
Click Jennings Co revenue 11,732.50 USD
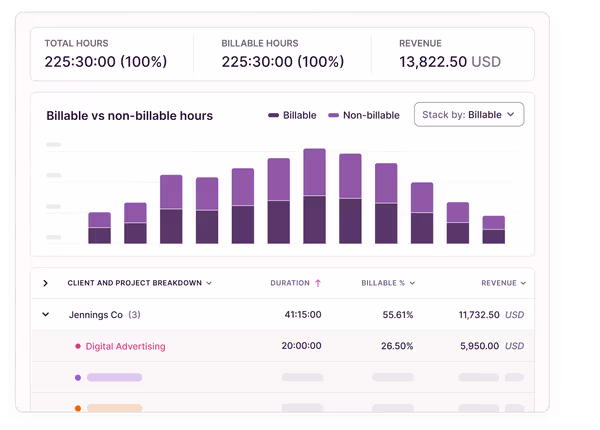pyautogui.click(x=491, y=314)
